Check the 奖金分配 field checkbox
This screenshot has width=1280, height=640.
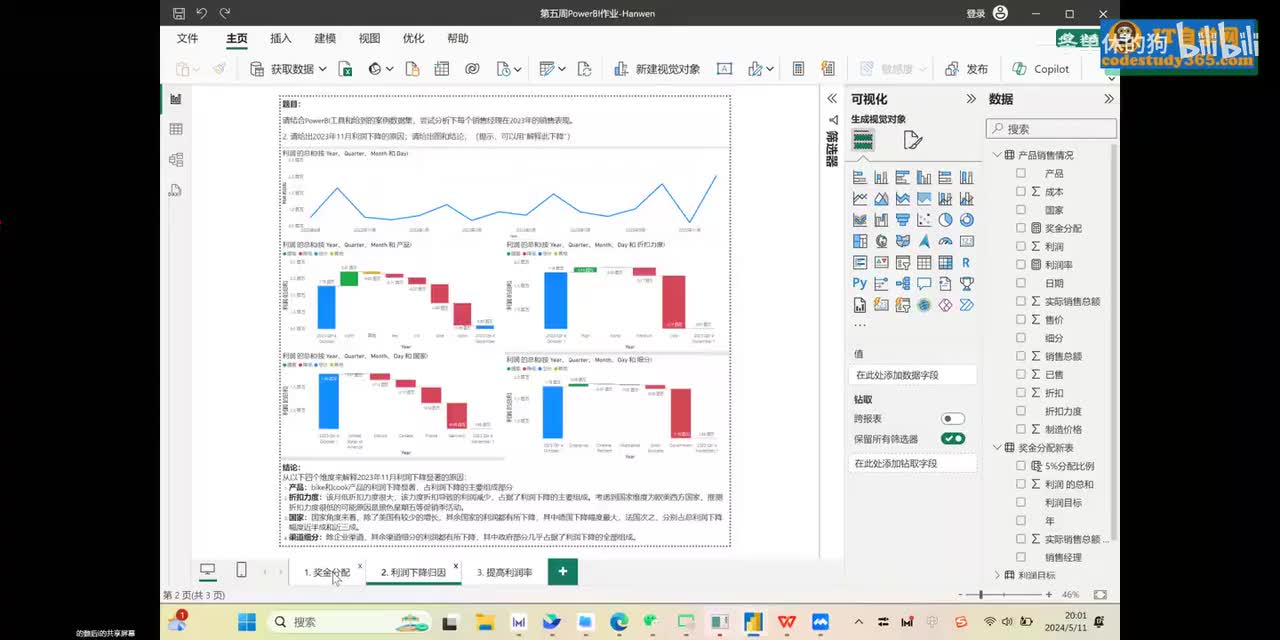1021,228
